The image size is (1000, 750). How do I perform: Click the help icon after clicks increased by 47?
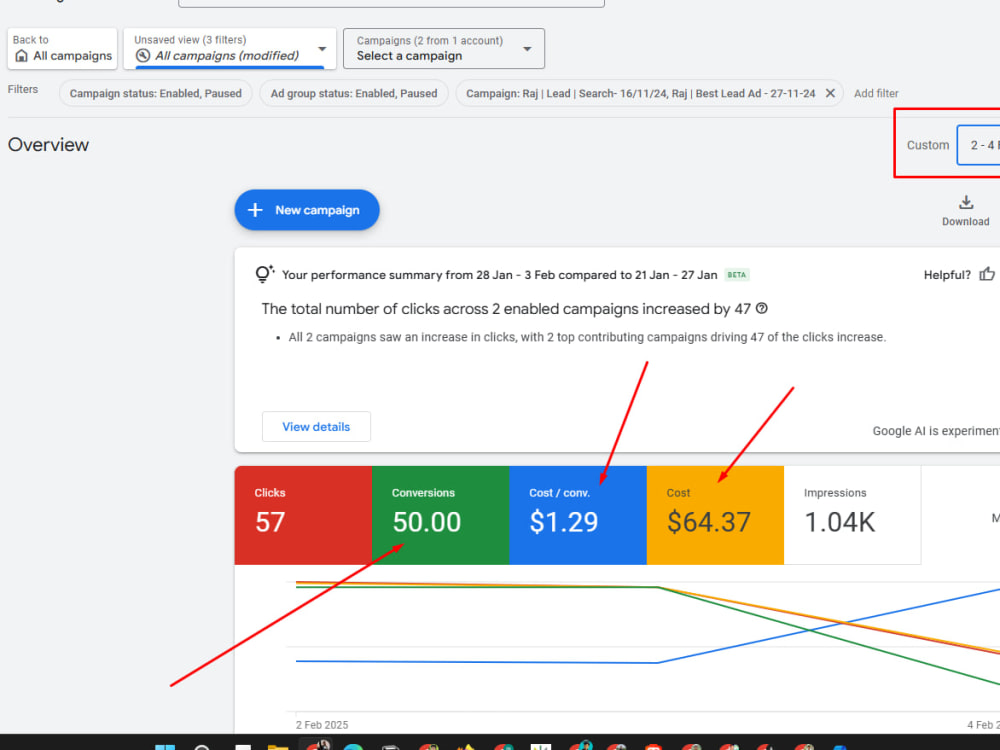click(x=761, y=309)
